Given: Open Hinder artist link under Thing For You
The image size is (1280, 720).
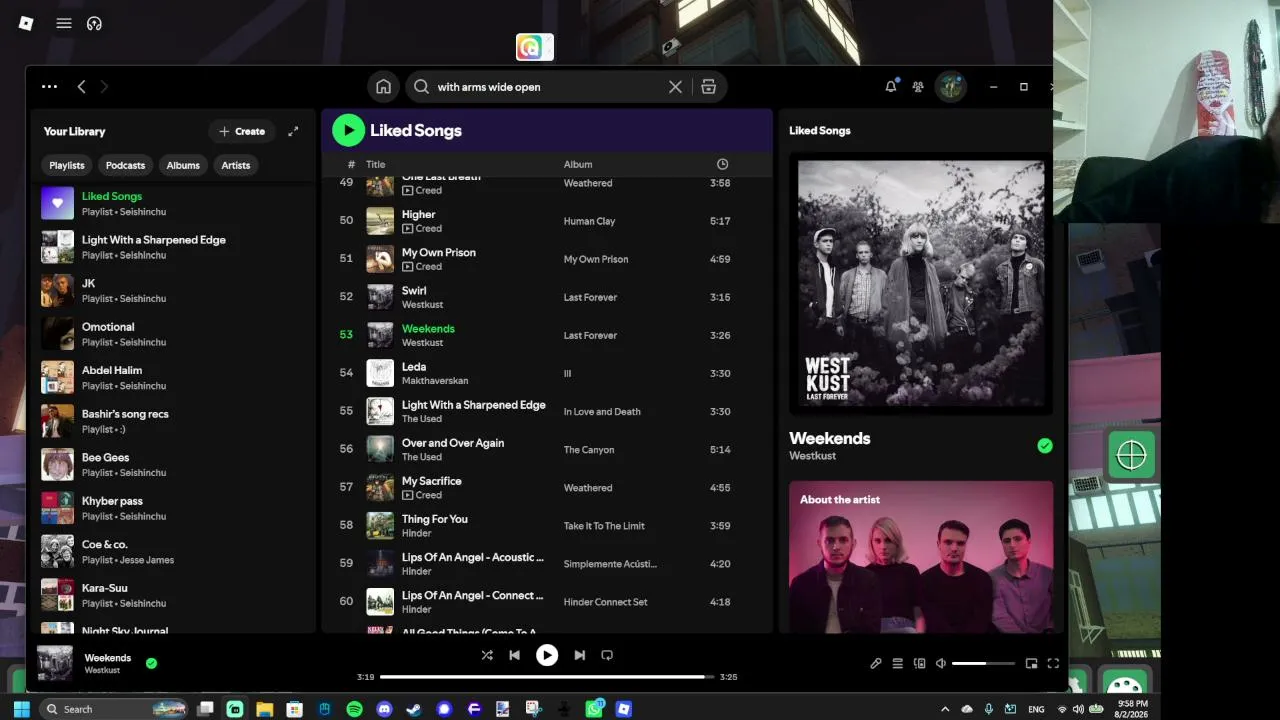Looking at the screenshot, I should (x=416, y=533).
